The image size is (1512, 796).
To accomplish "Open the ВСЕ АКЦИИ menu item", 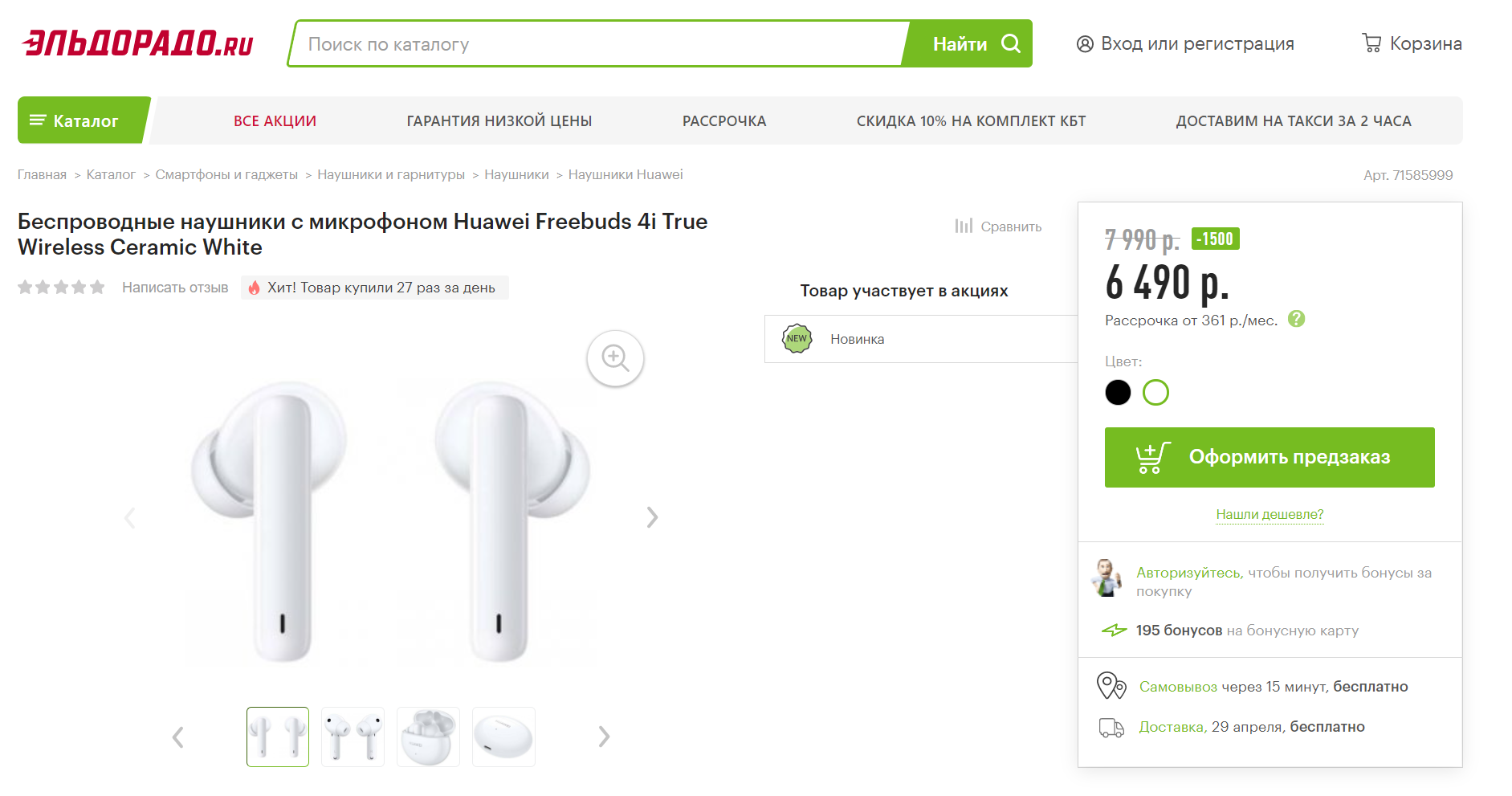I will pos(275,121).
